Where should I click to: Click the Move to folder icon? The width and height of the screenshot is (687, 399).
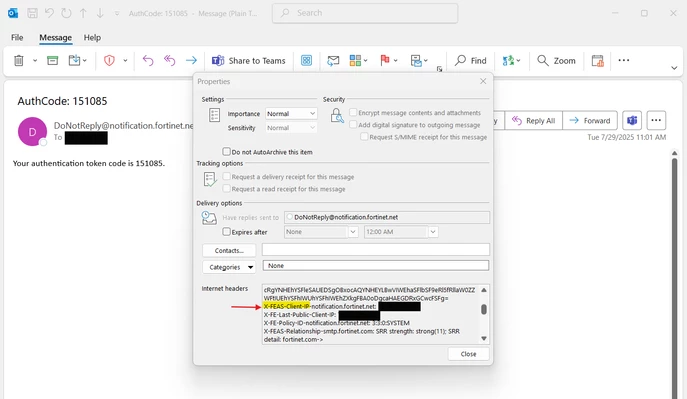pos(74,60)
